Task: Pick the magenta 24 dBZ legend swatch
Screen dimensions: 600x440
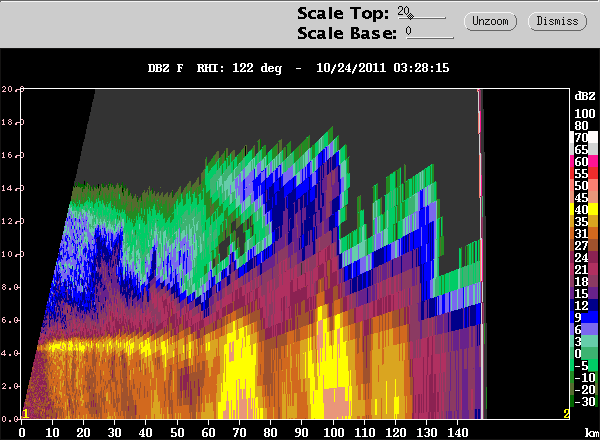Action: tap(584, 257)
